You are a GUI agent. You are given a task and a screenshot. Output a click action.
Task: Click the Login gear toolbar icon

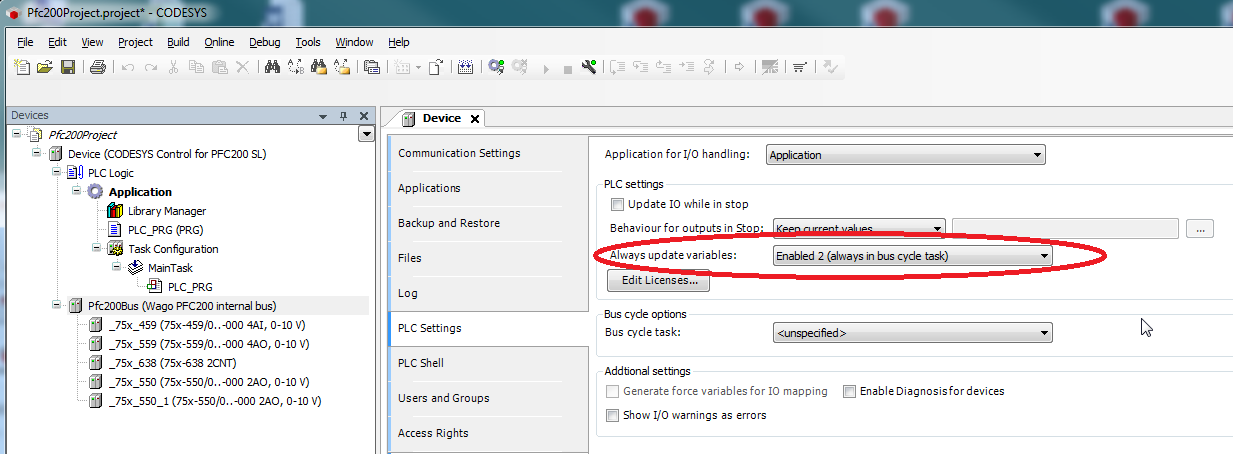click(496, 67)
